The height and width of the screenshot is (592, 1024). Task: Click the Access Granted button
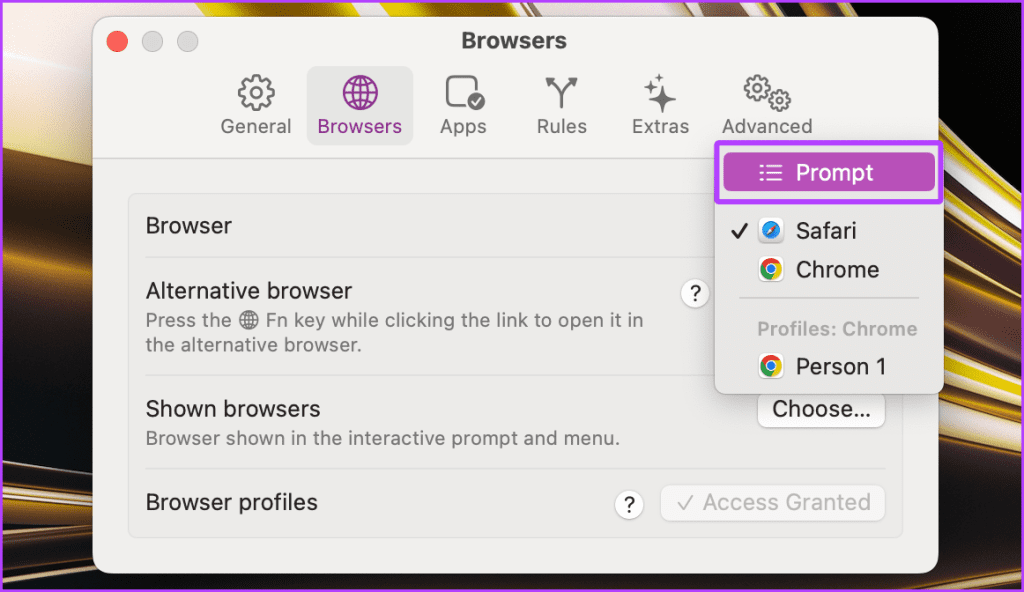(772, 503)
